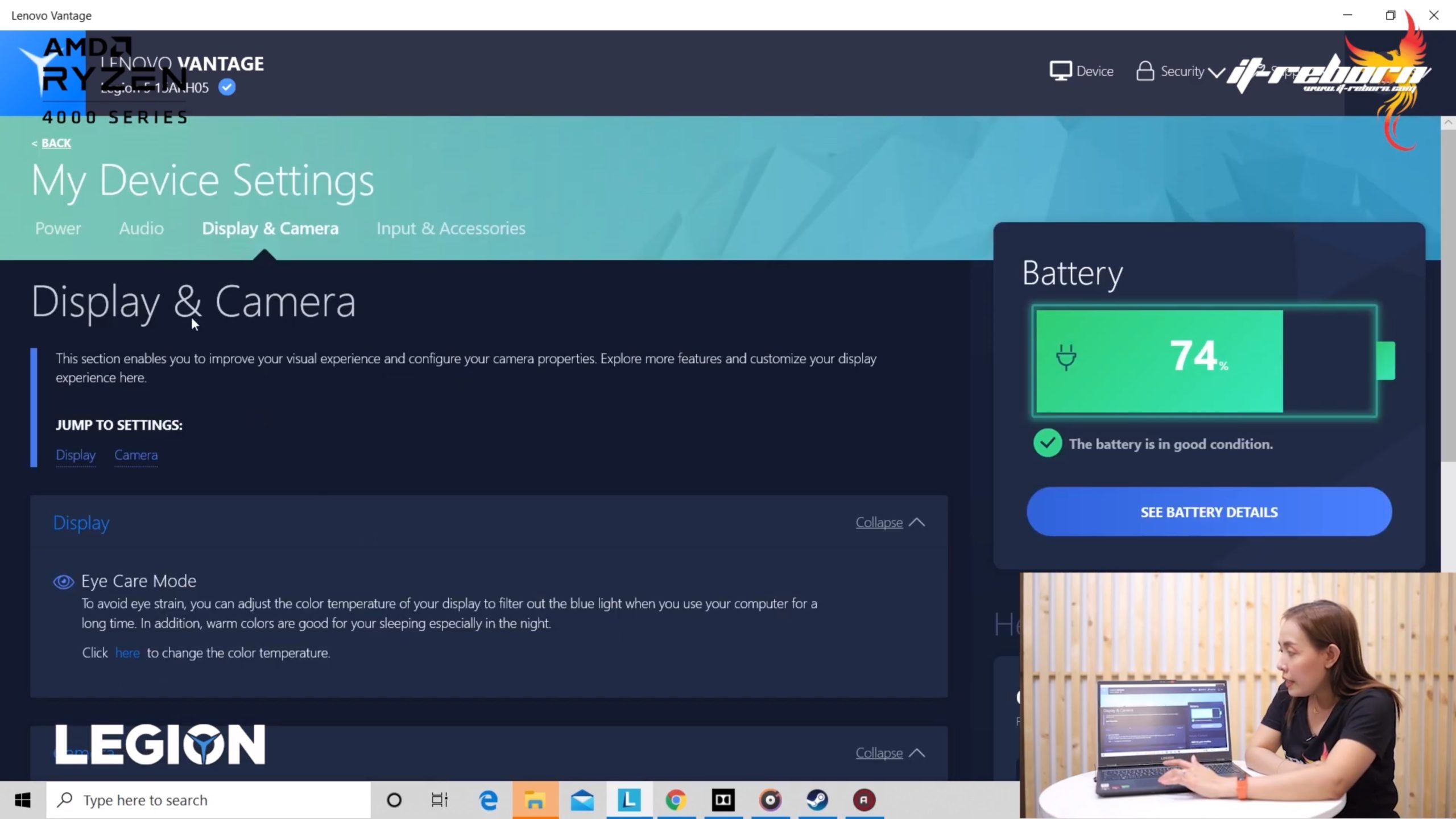Click the battery good-condition green check icon
Screen dimensions: 1456x819
[x=1047, y=444]
